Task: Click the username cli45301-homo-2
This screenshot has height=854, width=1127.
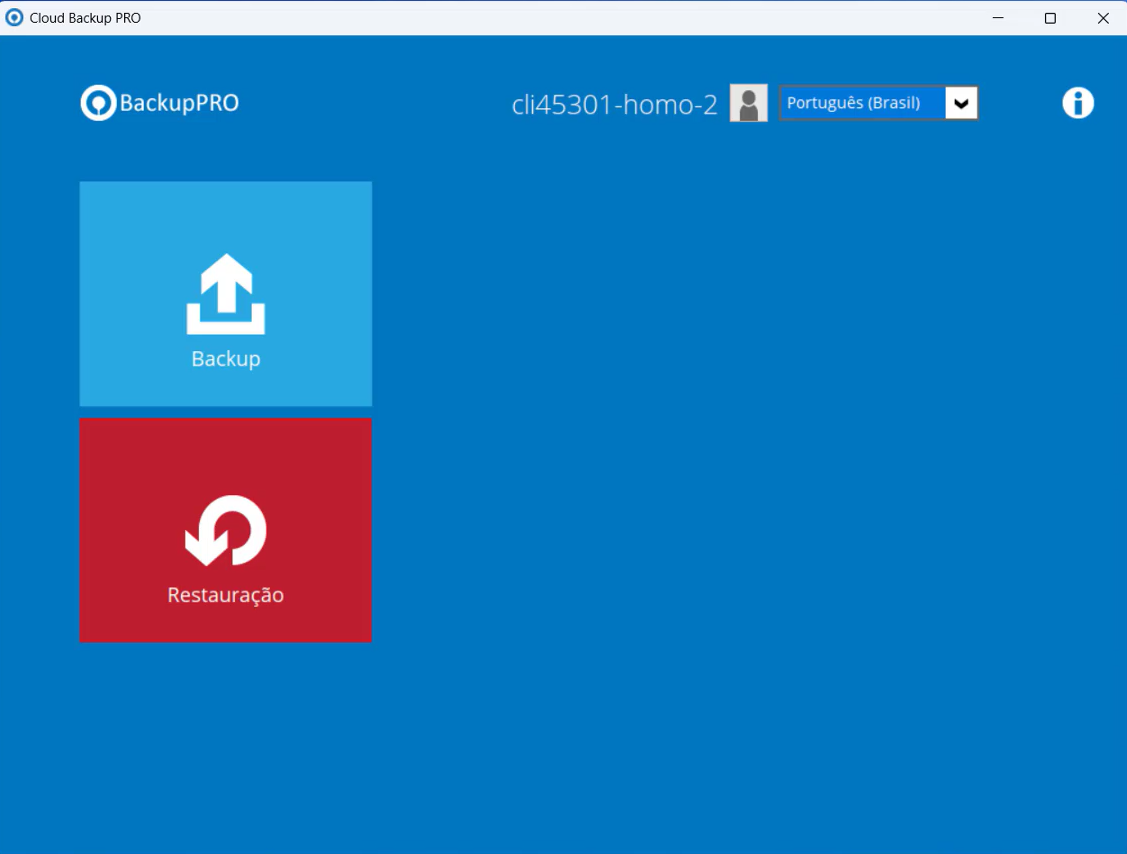Action: (x=615, y=105)
